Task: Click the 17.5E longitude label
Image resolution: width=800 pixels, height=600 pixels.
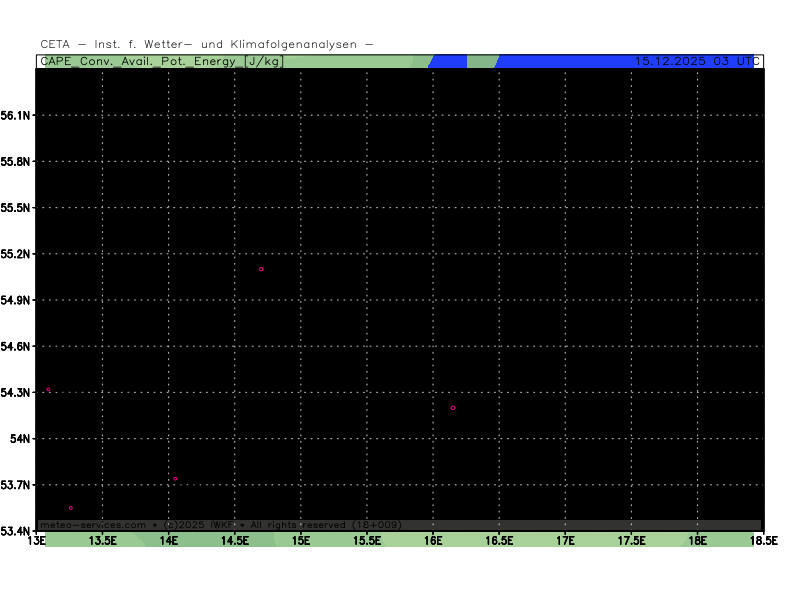Action: 631,541
